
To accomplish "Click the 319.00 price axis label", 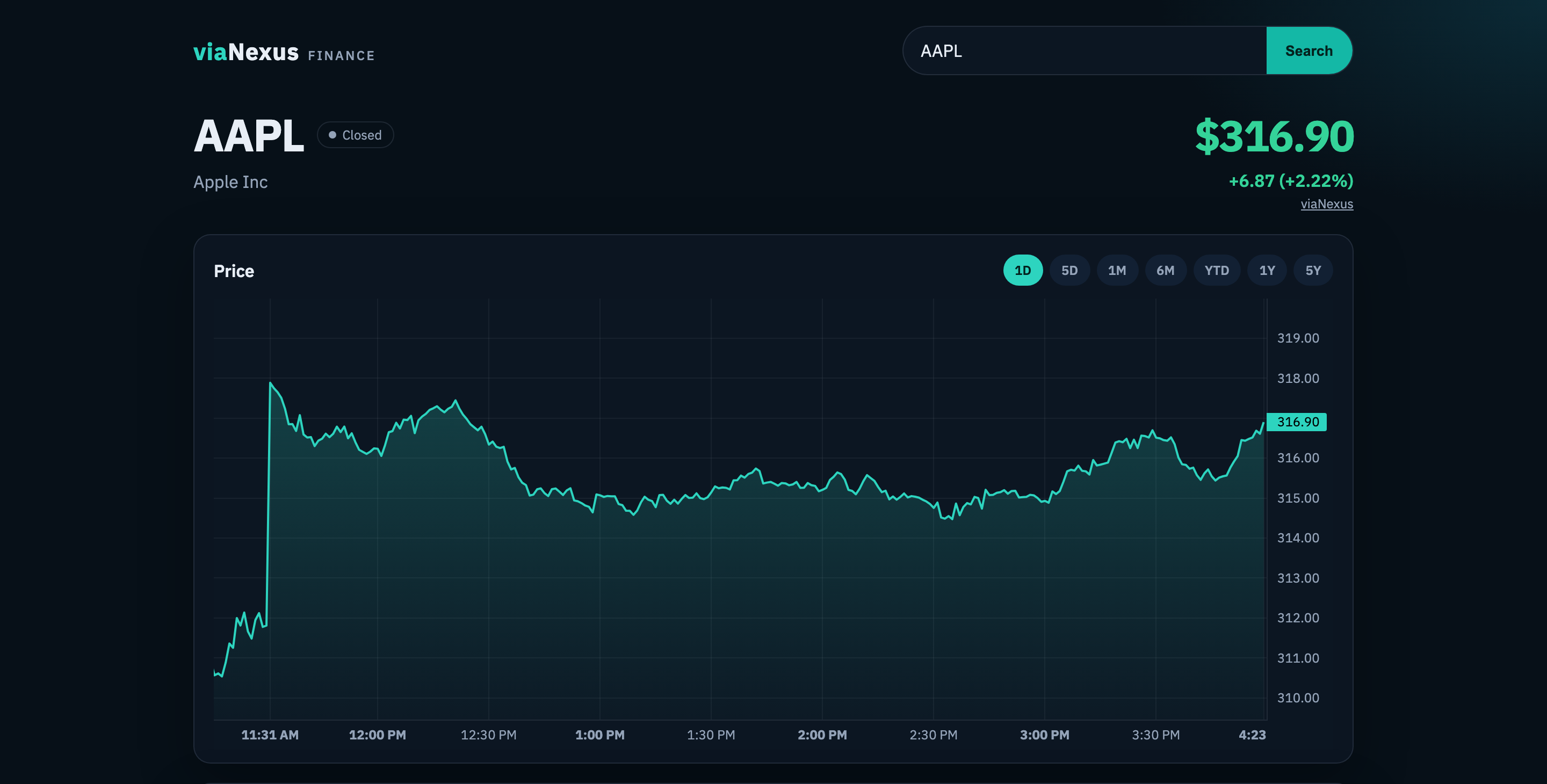I will (x=1298, y=338).
